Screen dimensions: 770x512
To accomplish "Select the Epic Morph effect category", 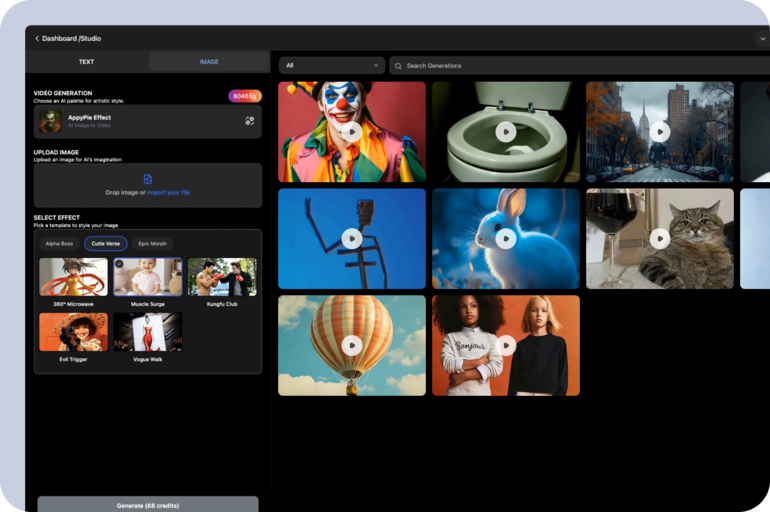I will pyautogui.click(x=153, y=243).
